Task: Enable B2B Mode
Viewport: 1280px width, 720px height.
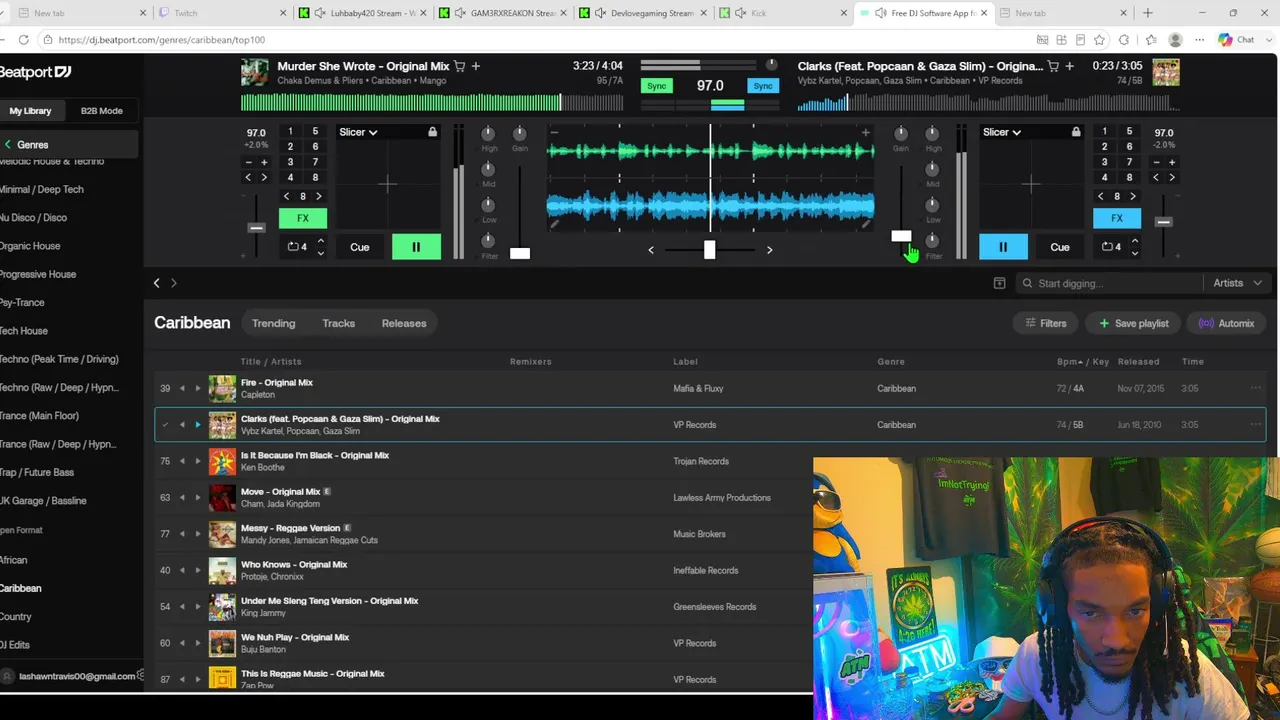Action: coord(101,111)
